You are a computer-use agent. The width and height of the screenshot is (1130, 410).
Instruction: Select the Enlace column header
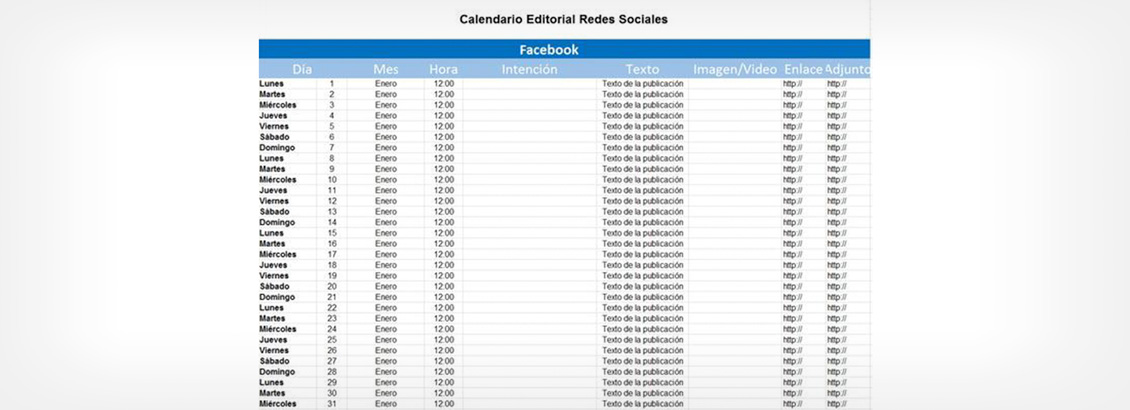tap(803, 69)
